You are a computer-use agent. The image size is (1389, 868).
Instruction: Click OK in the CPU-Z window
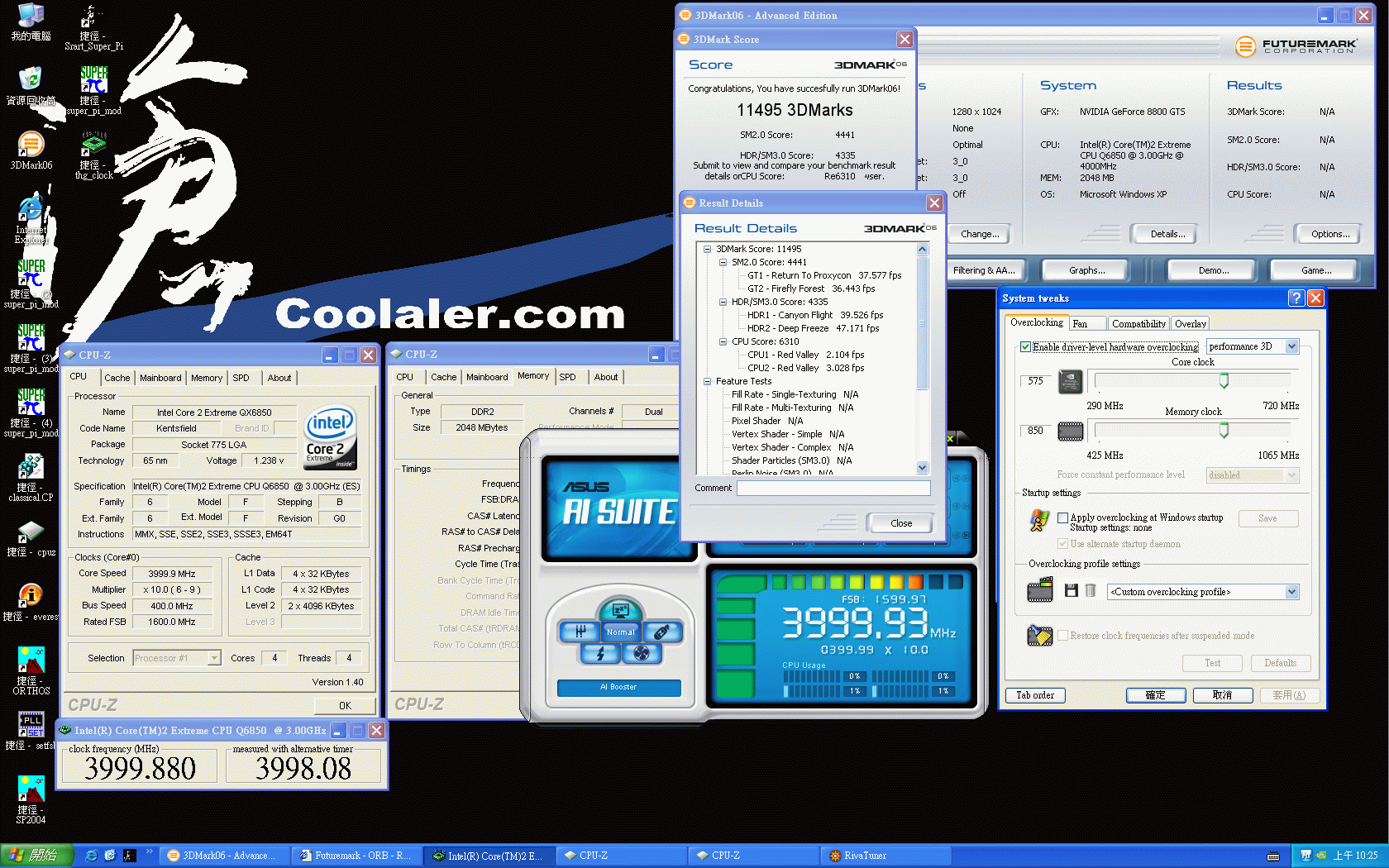(x=345, y=706)
